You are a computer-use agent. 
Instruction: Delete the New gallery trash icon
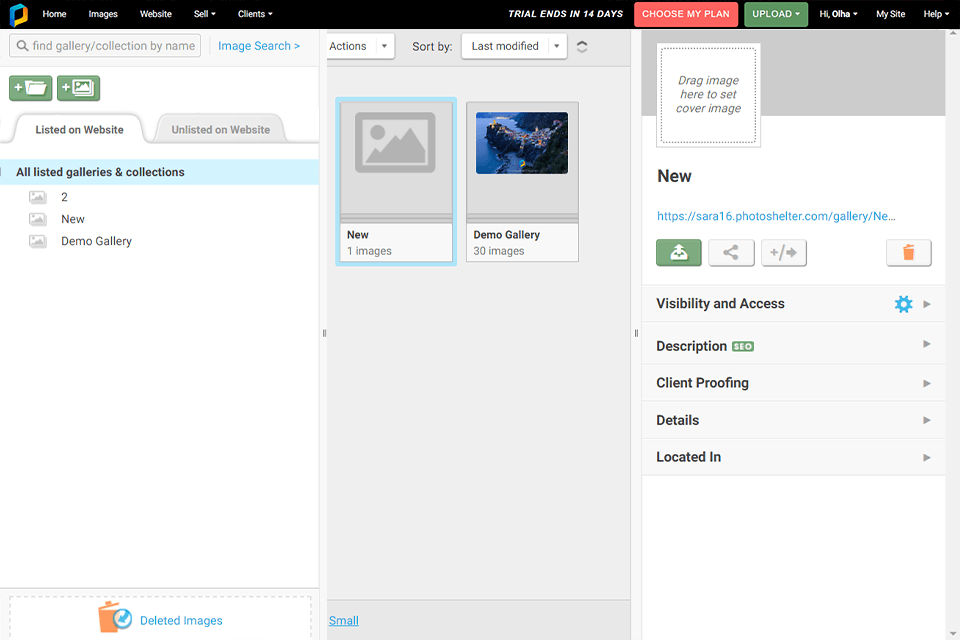tap(909, 252)
